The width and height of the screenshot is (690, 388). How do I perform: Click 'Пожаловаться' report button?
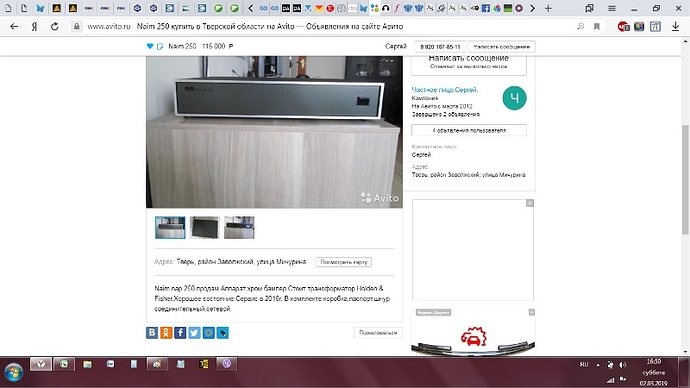(x=378, y=333)
